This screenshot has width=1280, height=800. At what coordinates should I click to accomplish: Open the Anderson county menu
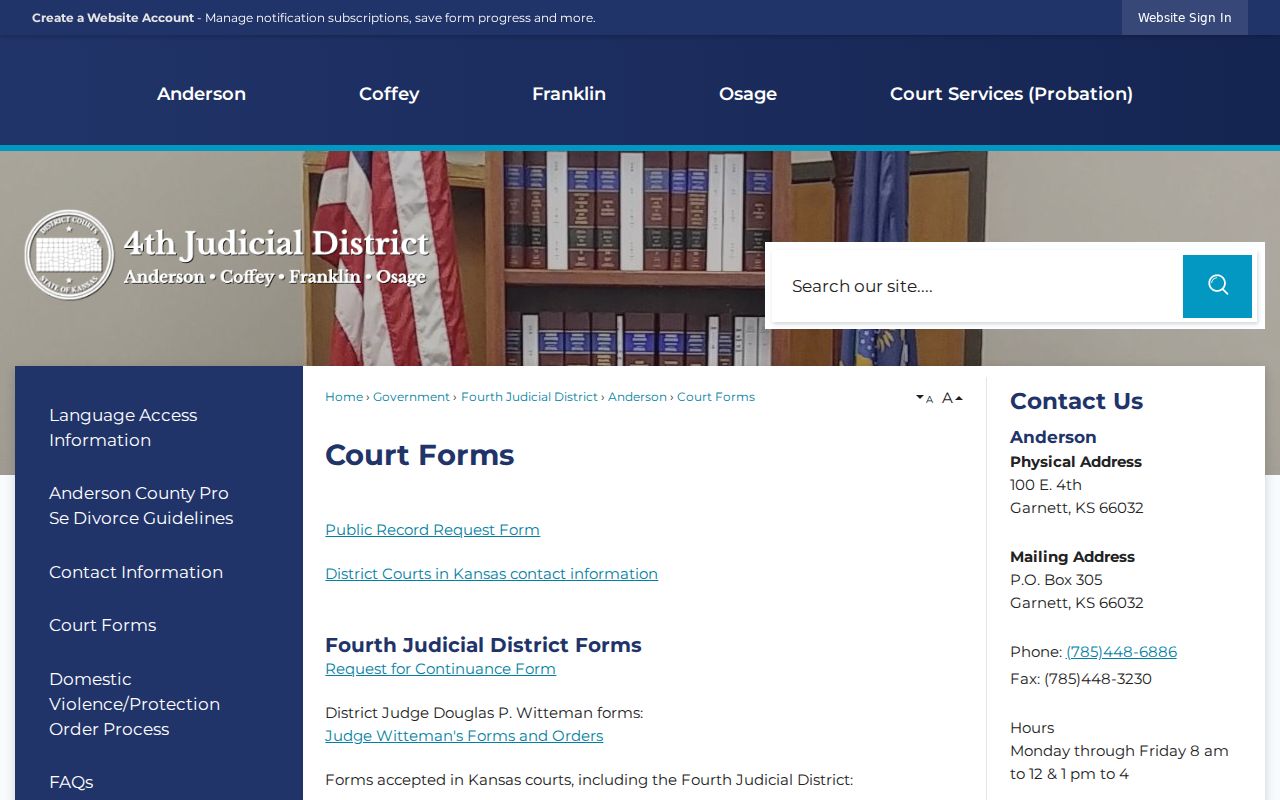coord(201,94)
